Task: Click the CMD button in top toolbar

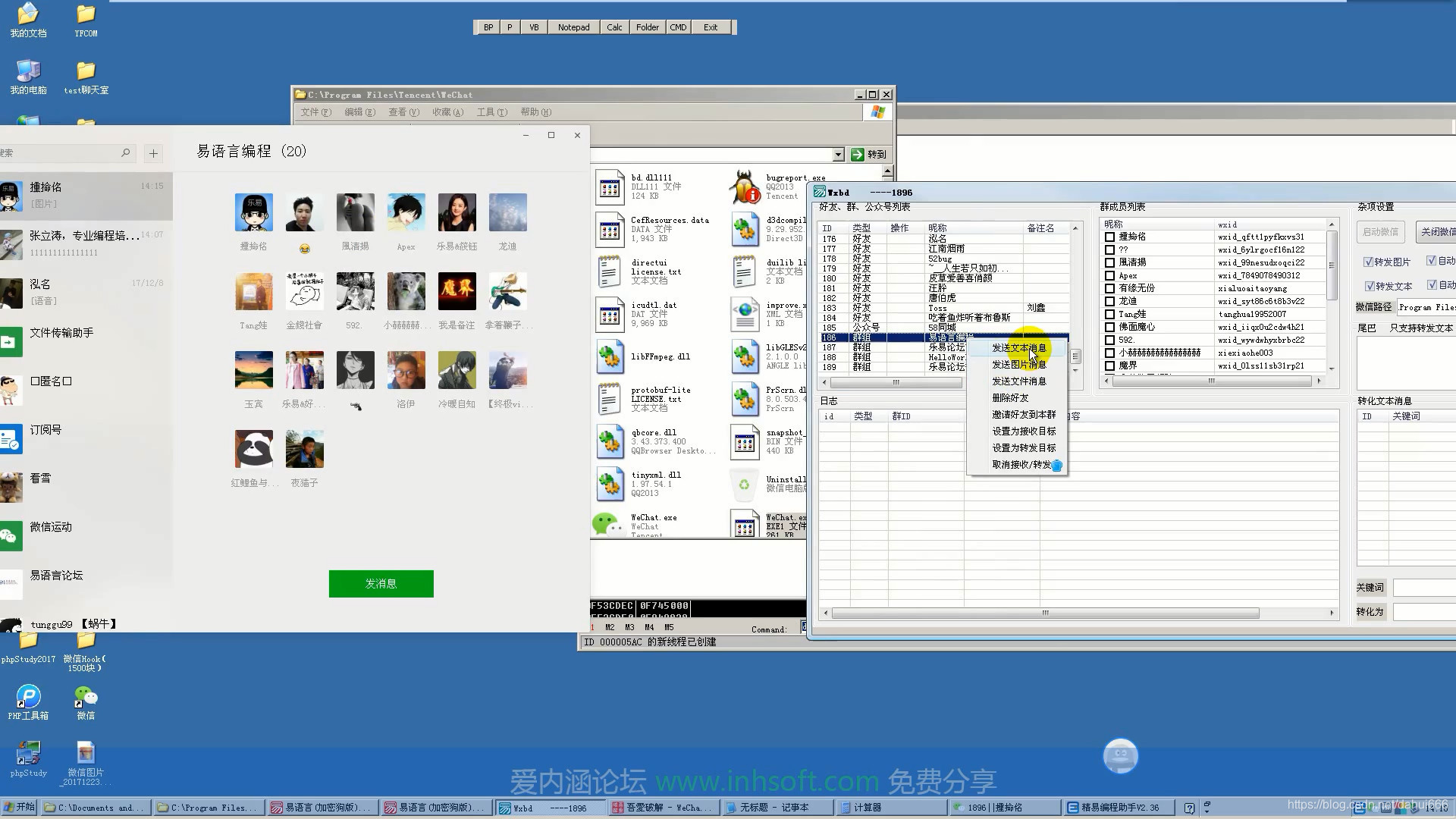Action: (x=678, y=27)
